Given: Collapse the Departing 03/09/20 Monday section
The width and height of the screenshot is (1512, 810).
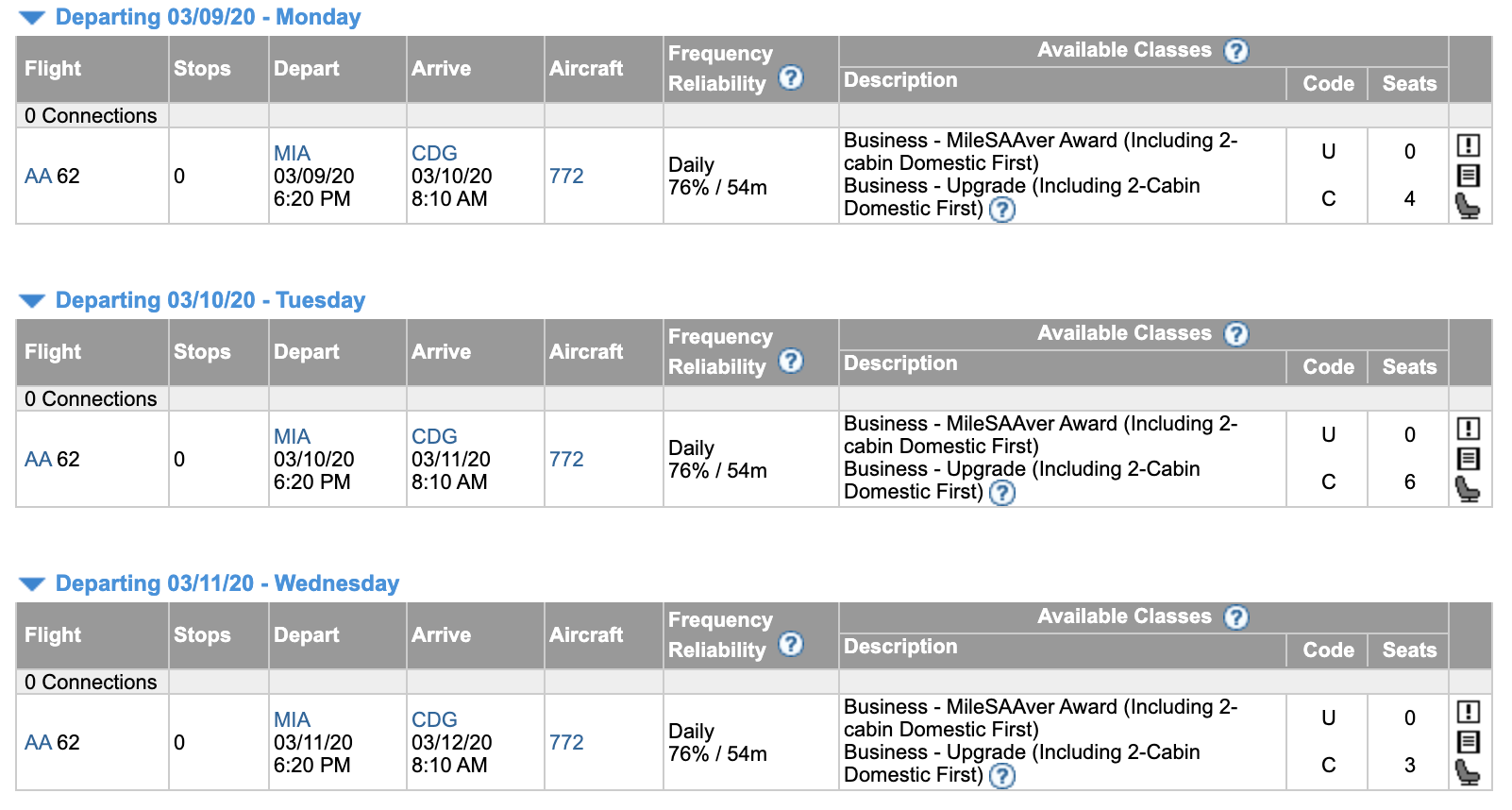Looking at the screenshot, I should 32,18.
